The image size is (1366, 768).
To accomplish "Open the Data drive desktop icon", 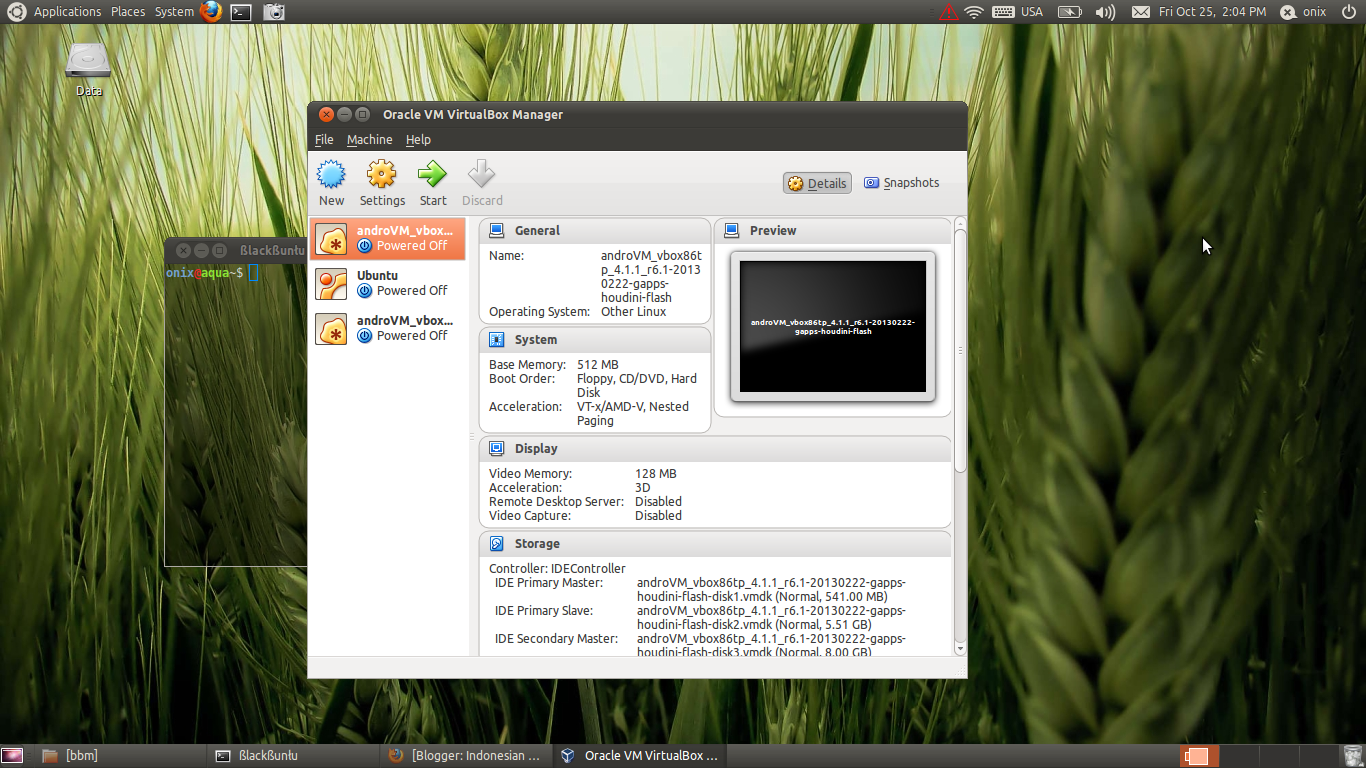I will 88,68.
